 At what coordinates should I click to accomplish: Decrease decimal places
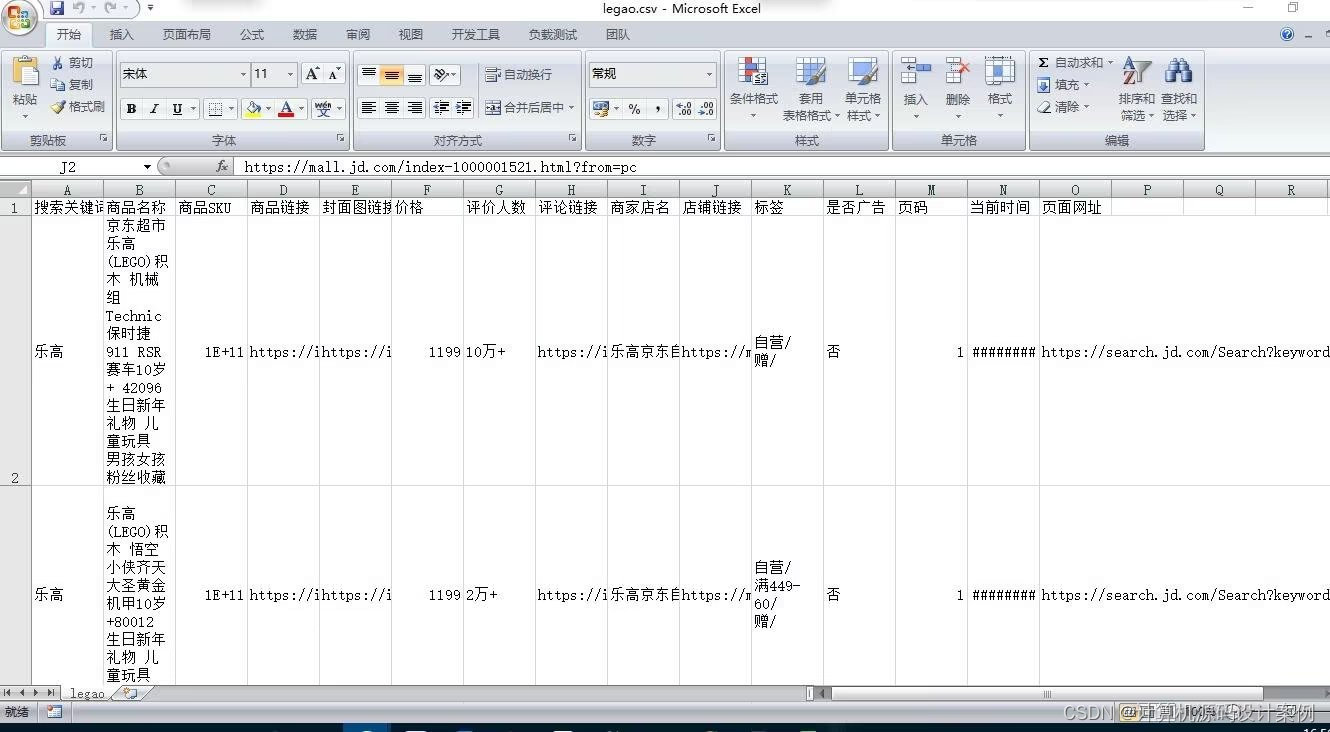point(707,109)
